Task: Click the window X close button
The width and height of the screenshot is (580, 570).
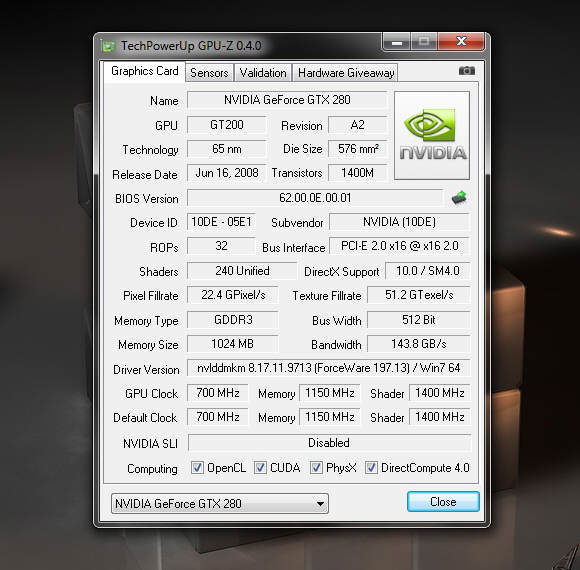Action: (x=461, y=41)
